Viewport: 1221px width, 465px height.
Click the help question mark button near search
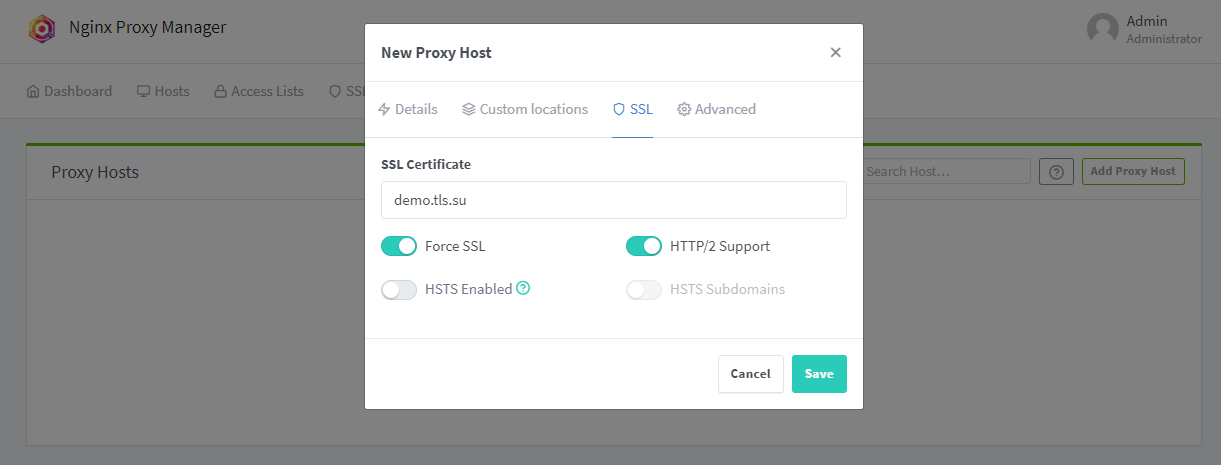coord(1056,172)
